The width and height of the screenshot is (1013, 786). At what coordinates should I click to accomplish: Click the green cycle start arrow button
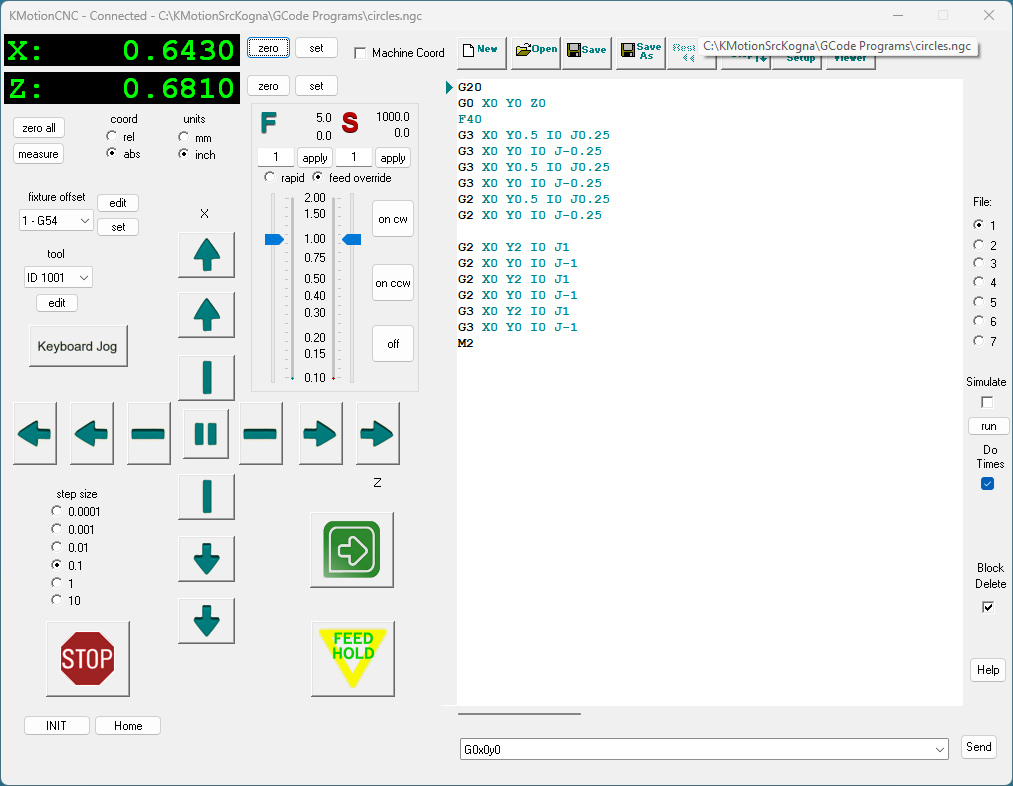point(351,550)
